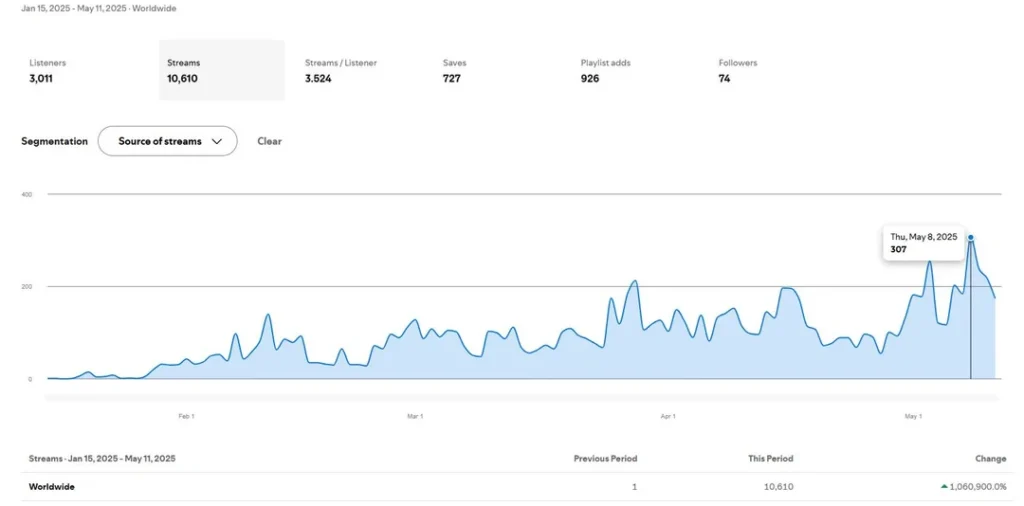Click the Apr 1 axis label
1024x506 pixels.
[668, 416]
